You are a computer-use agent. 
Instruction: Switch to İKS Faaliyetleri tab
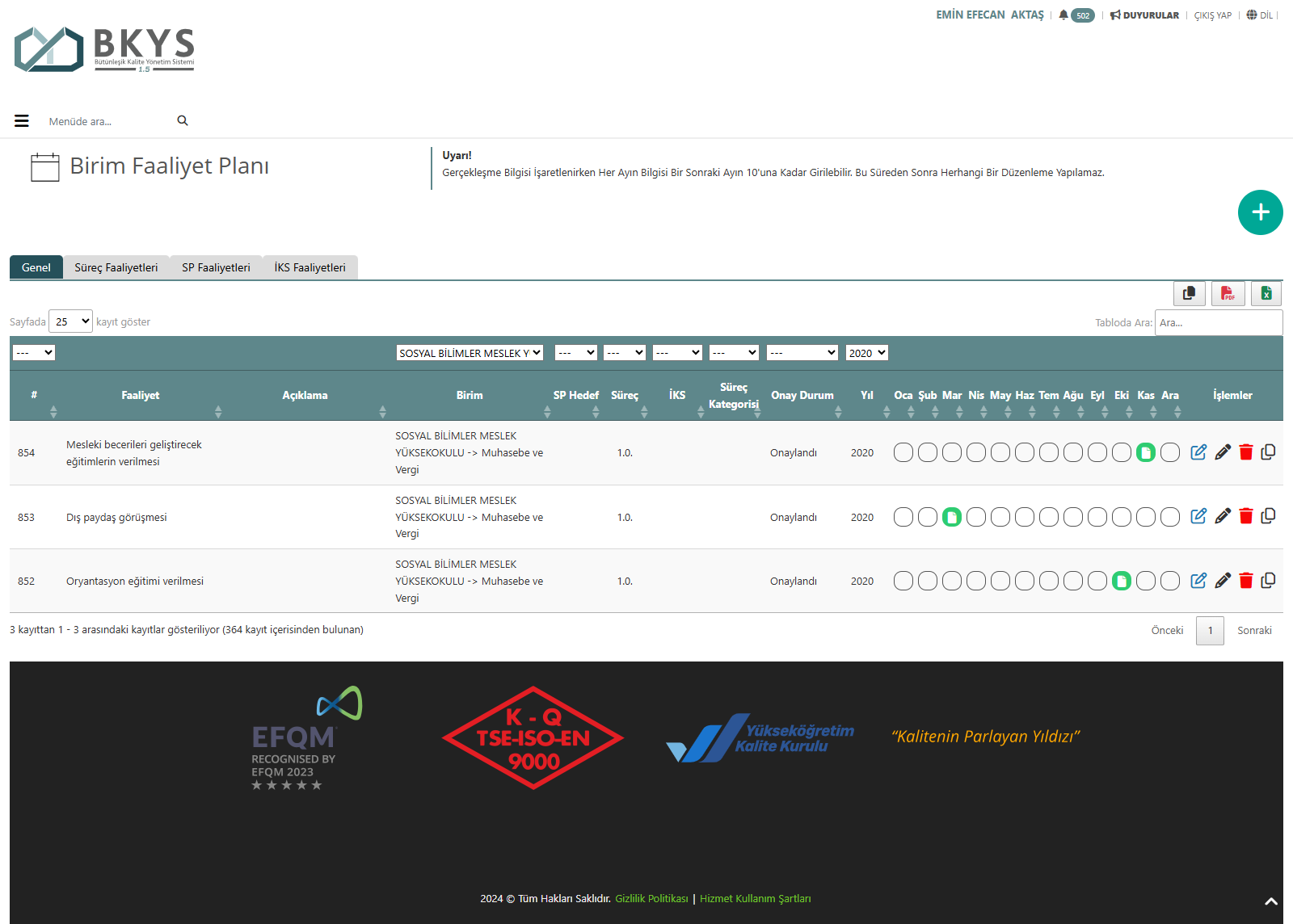pos(310,267)
